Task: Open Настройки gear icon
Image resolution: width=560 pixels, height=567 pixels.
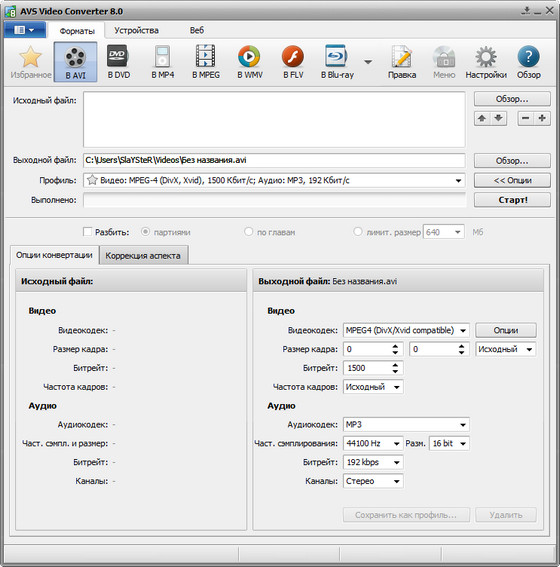Action: 486,62
